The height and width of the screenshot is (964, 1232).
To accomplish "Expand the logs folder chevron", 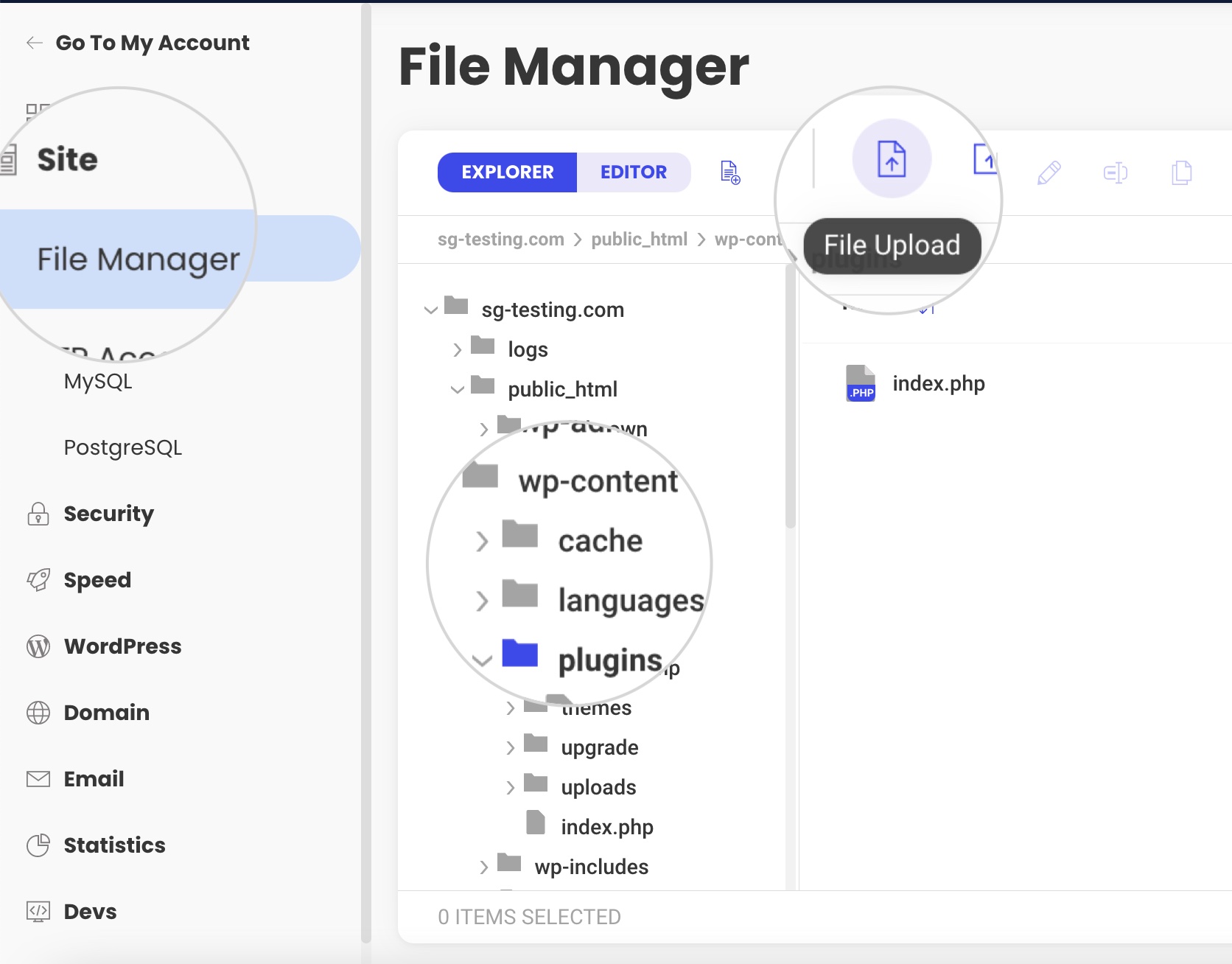I will click(x=458, y=349).
